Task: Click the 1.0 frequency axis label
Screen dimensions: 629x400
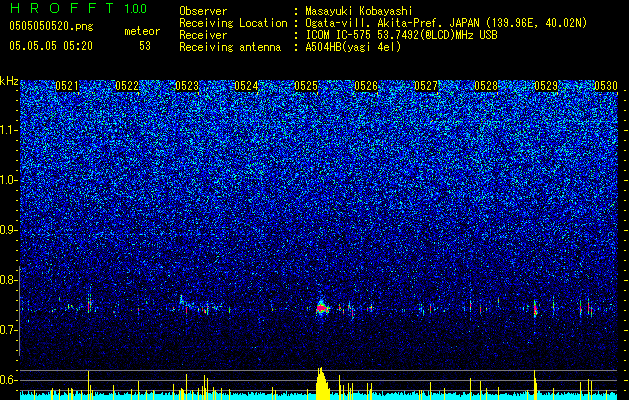Action: 9,180
